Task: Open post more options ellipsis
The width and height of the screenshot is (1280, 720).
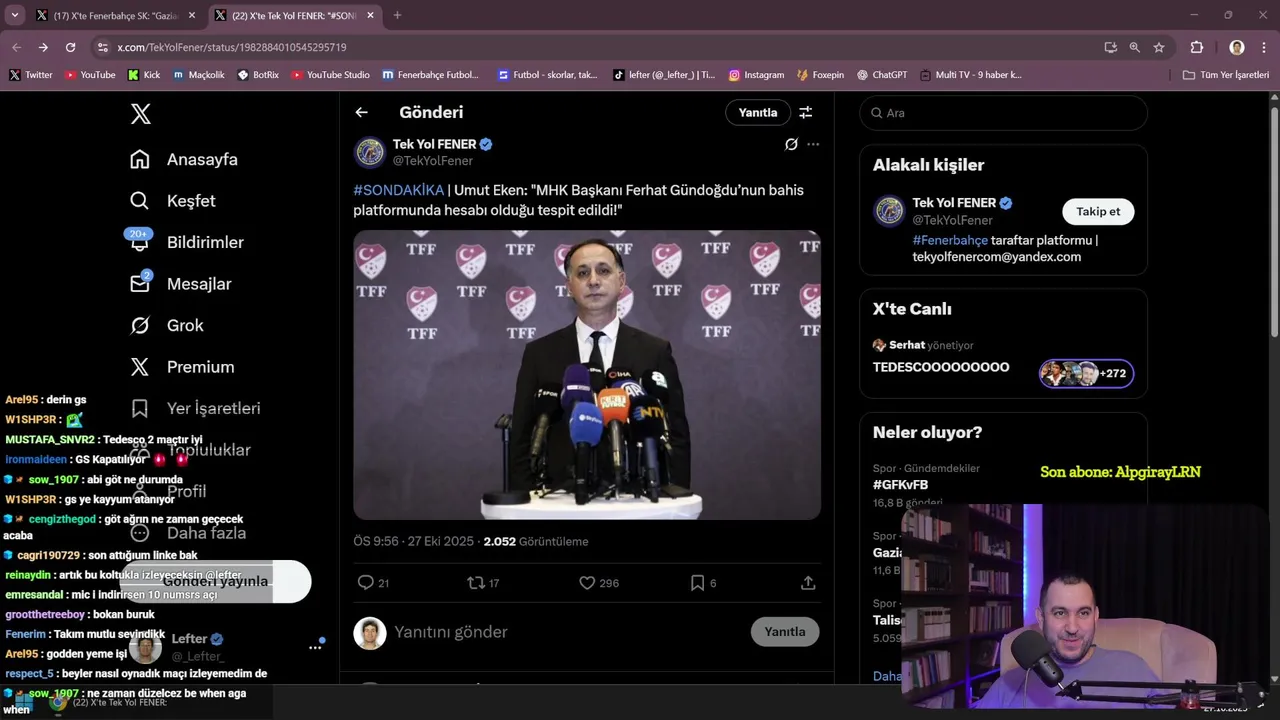Action: click(813, 144)
